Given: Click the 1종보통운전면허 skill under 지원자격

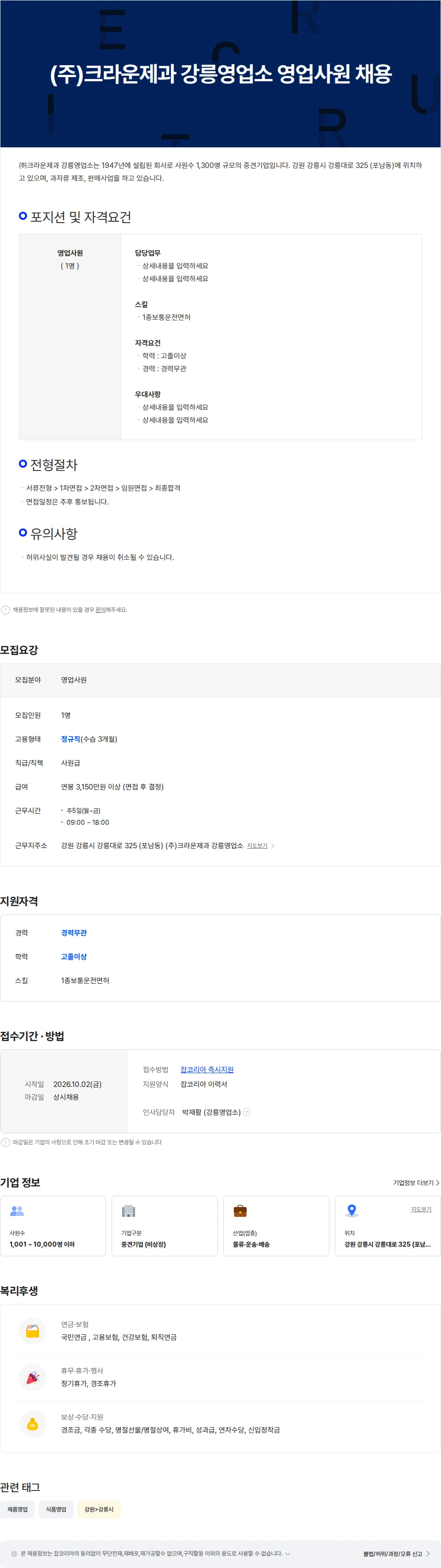Looking at the screenshot, I should coord(85,980).
